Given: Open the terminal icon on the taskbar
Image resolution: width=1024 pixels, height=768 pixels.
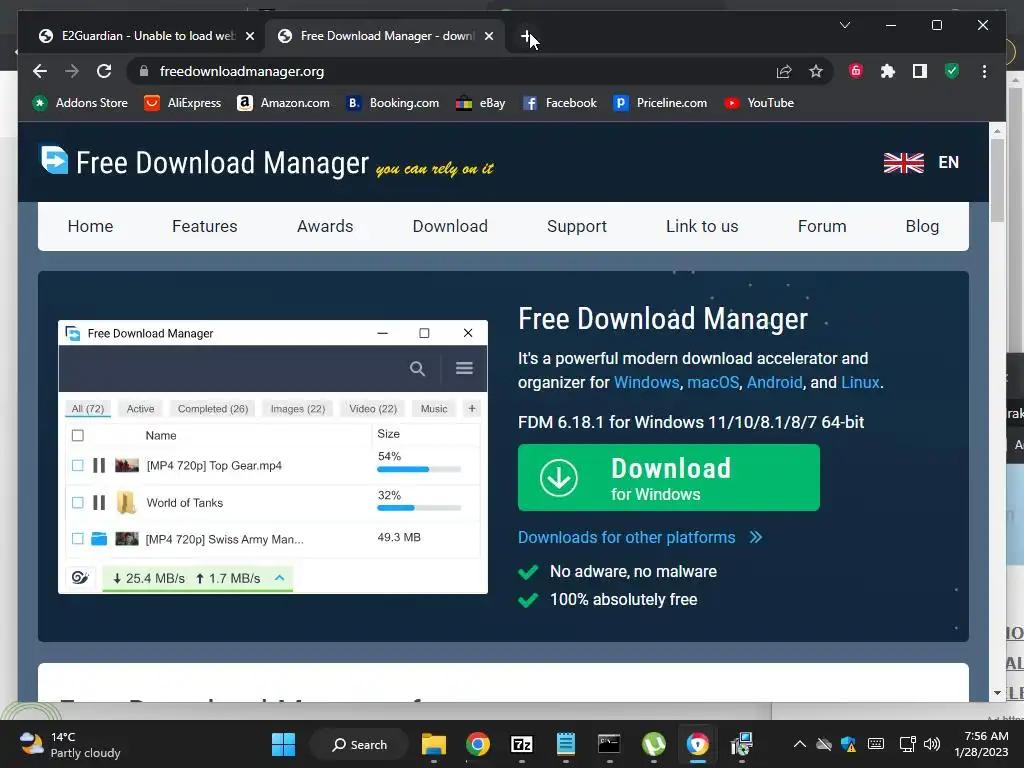Looking at the screenshot, I should click(x=609, y=744).
